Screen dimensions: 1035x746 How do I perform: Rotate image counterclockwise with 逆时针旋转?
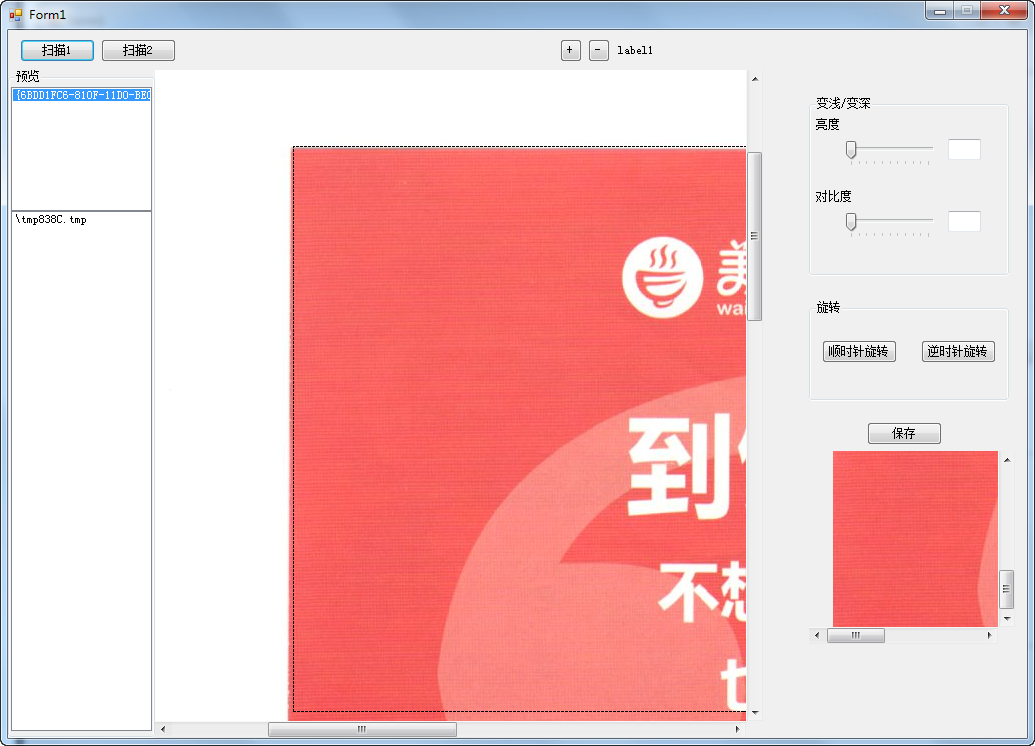pyautogui.click(x=957, y=351)
